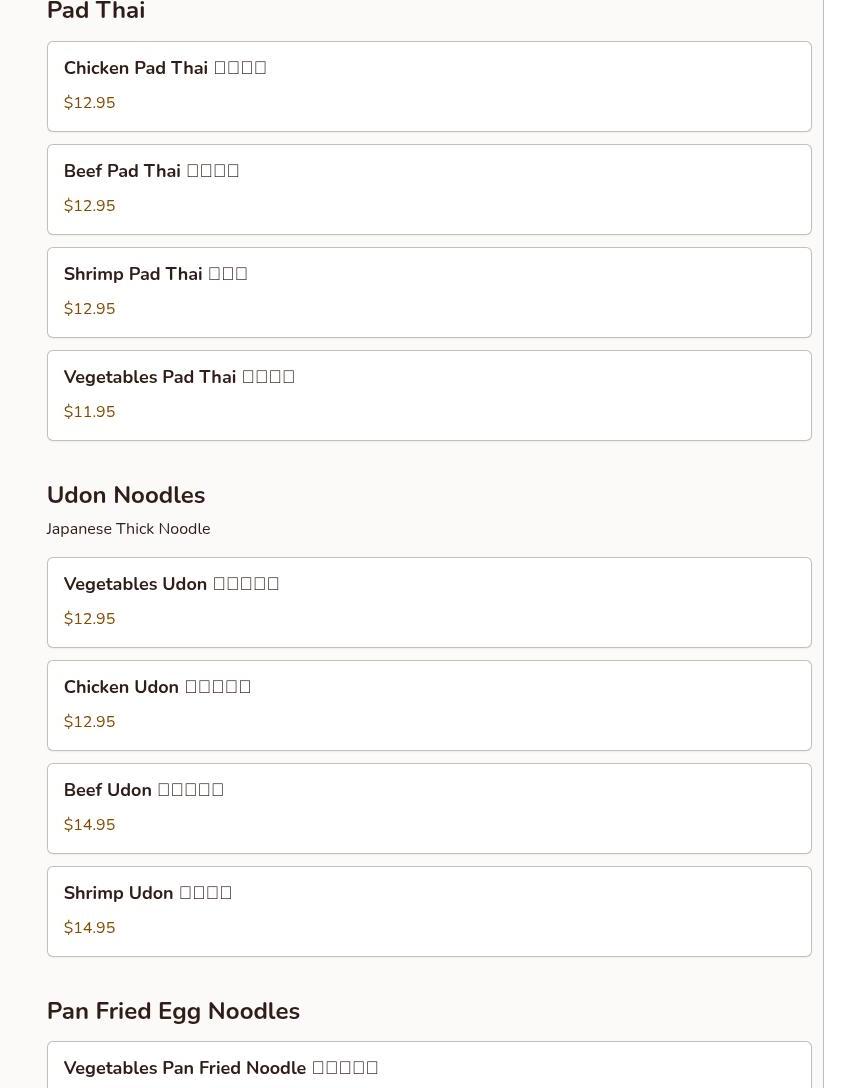This screenshot has height=1088, width=844.
Task: Click the $14.95 price under Beef Udon
Action: click(89, 825)
